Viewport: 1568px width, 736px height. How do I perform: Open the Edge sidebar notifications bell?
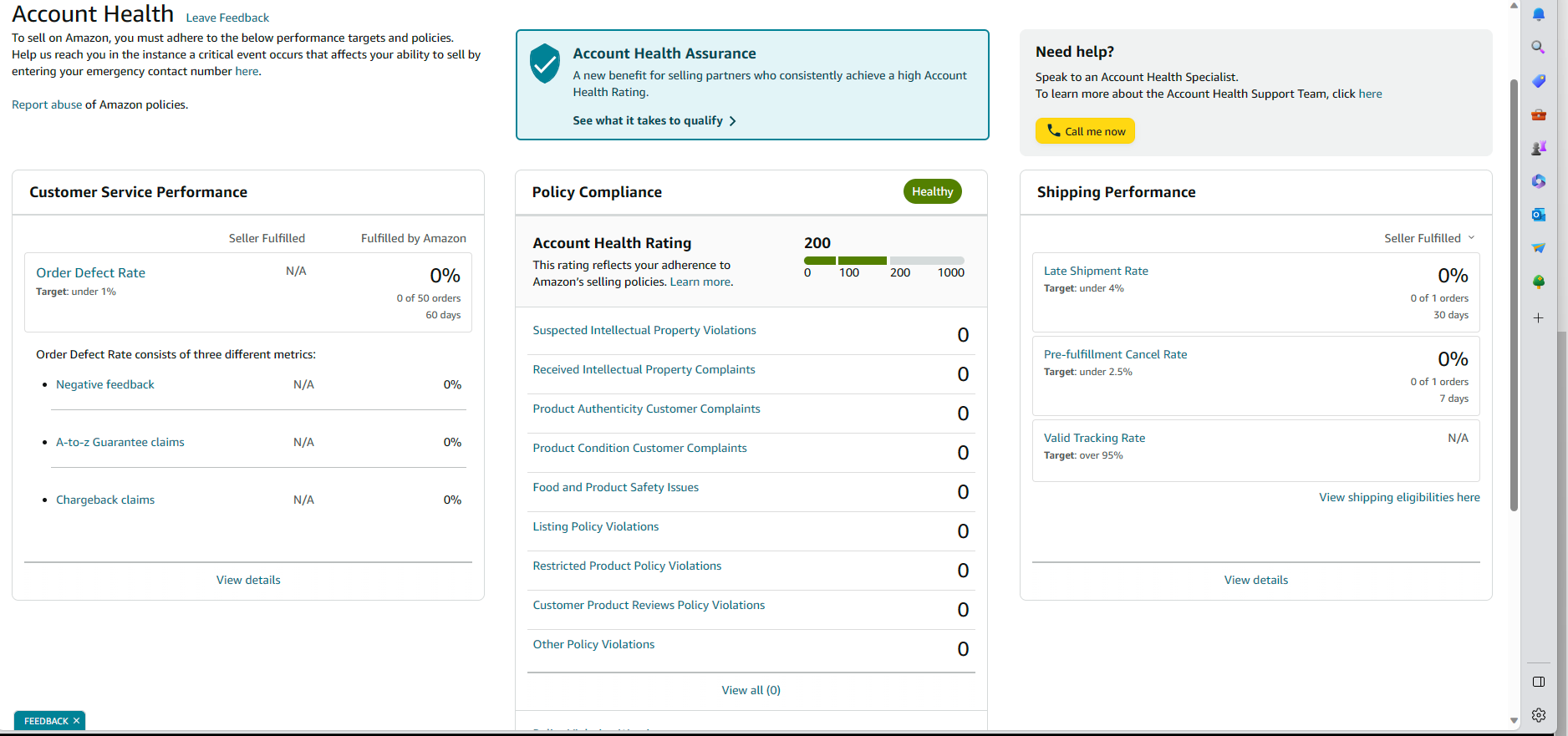tap(1538, 14)
